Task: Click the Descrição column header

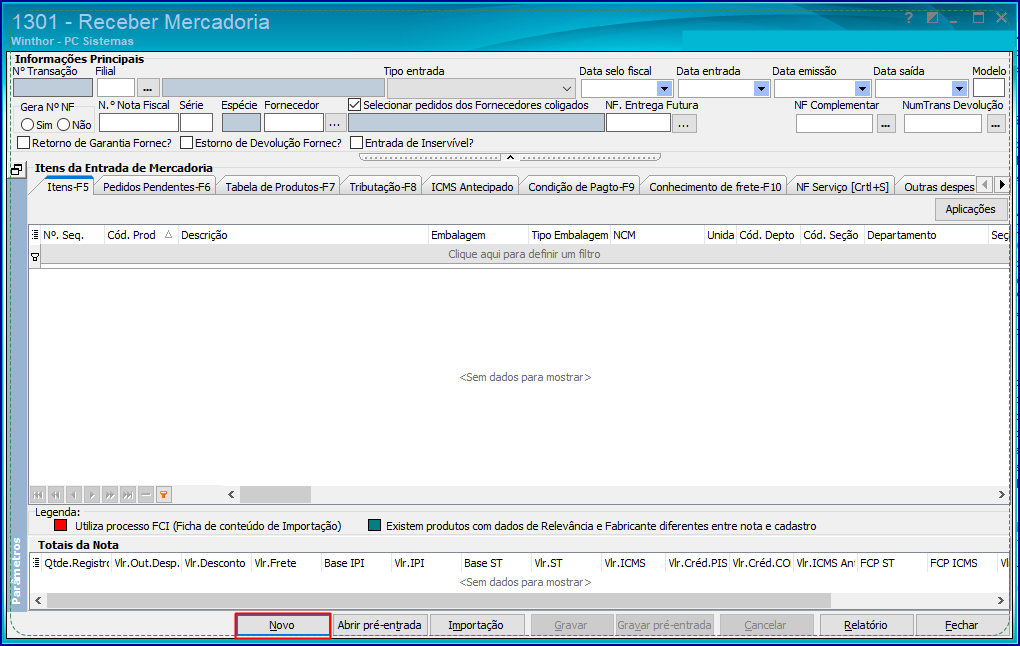Action: [303, 235]
